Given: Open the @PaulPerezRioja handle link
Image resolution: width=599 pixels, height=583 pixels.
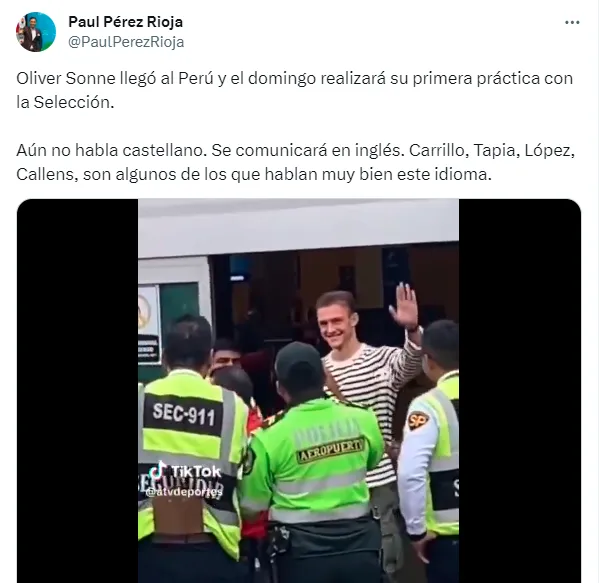Looking at the screenshot, I should (x=126, y=42).
